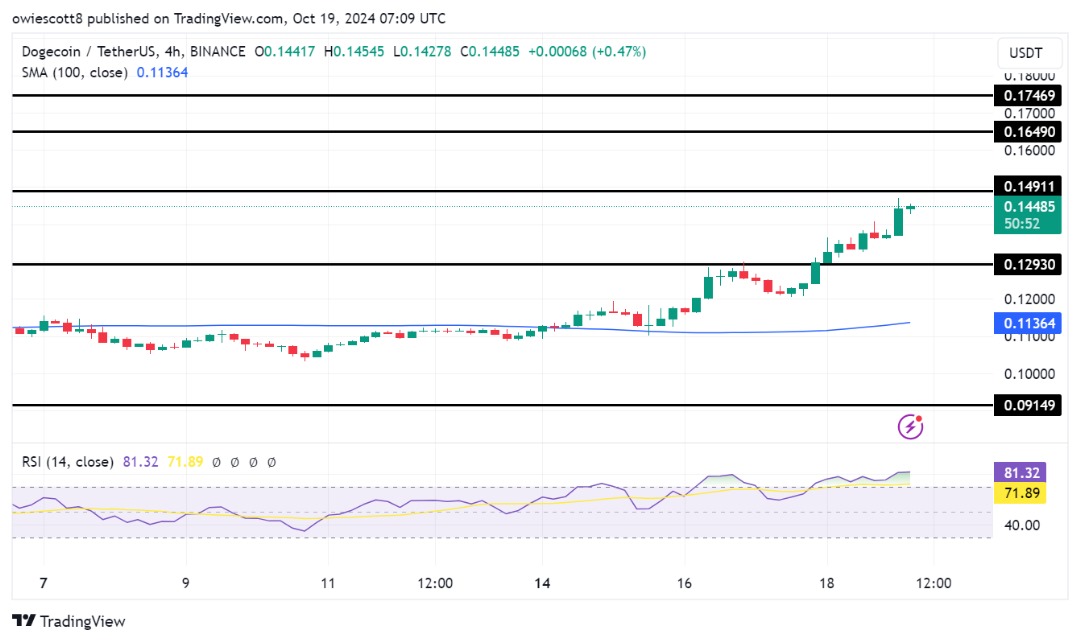The image size is (1080, 642).
Task: Click the purple lightning bolt icon
Action: 910,427
